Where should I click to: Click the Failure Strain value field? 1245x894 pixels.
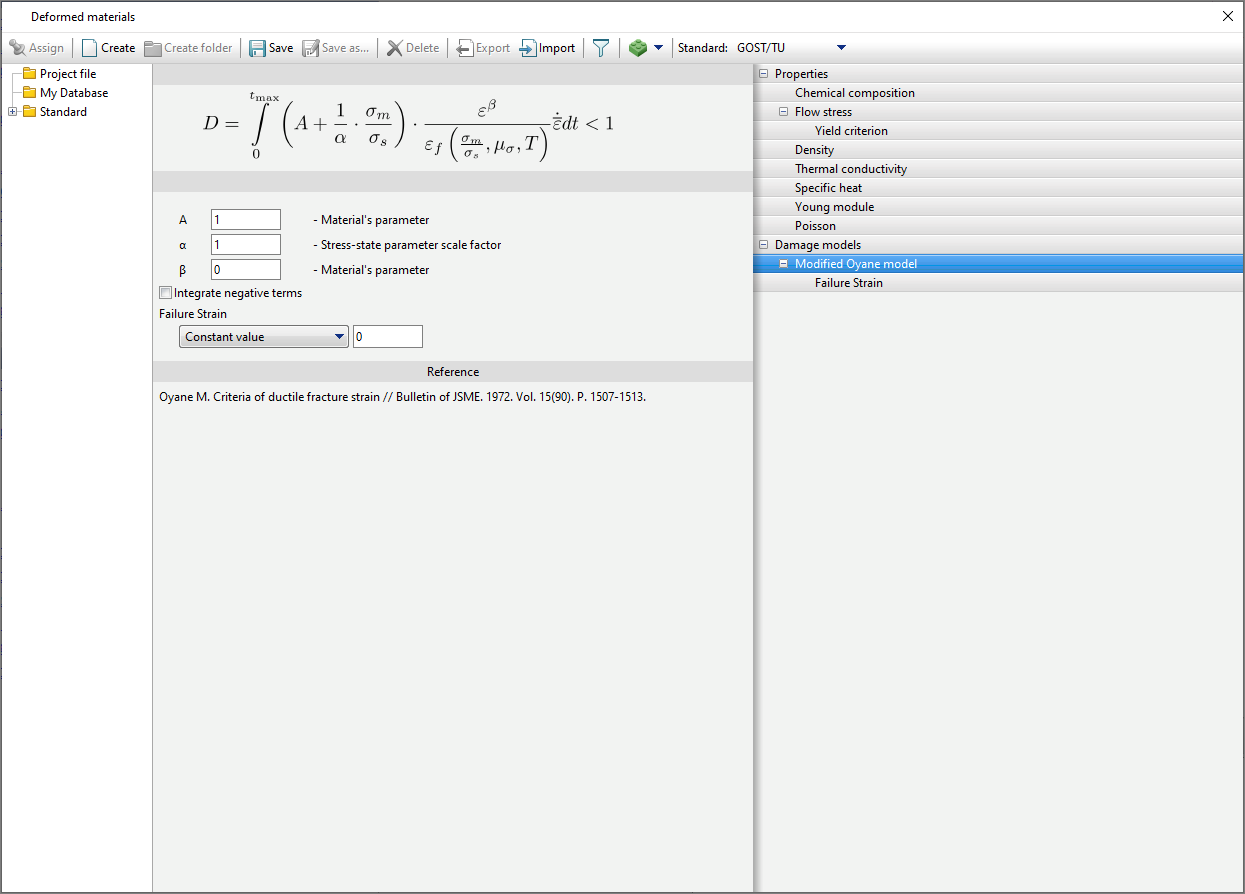pos(387,337)
